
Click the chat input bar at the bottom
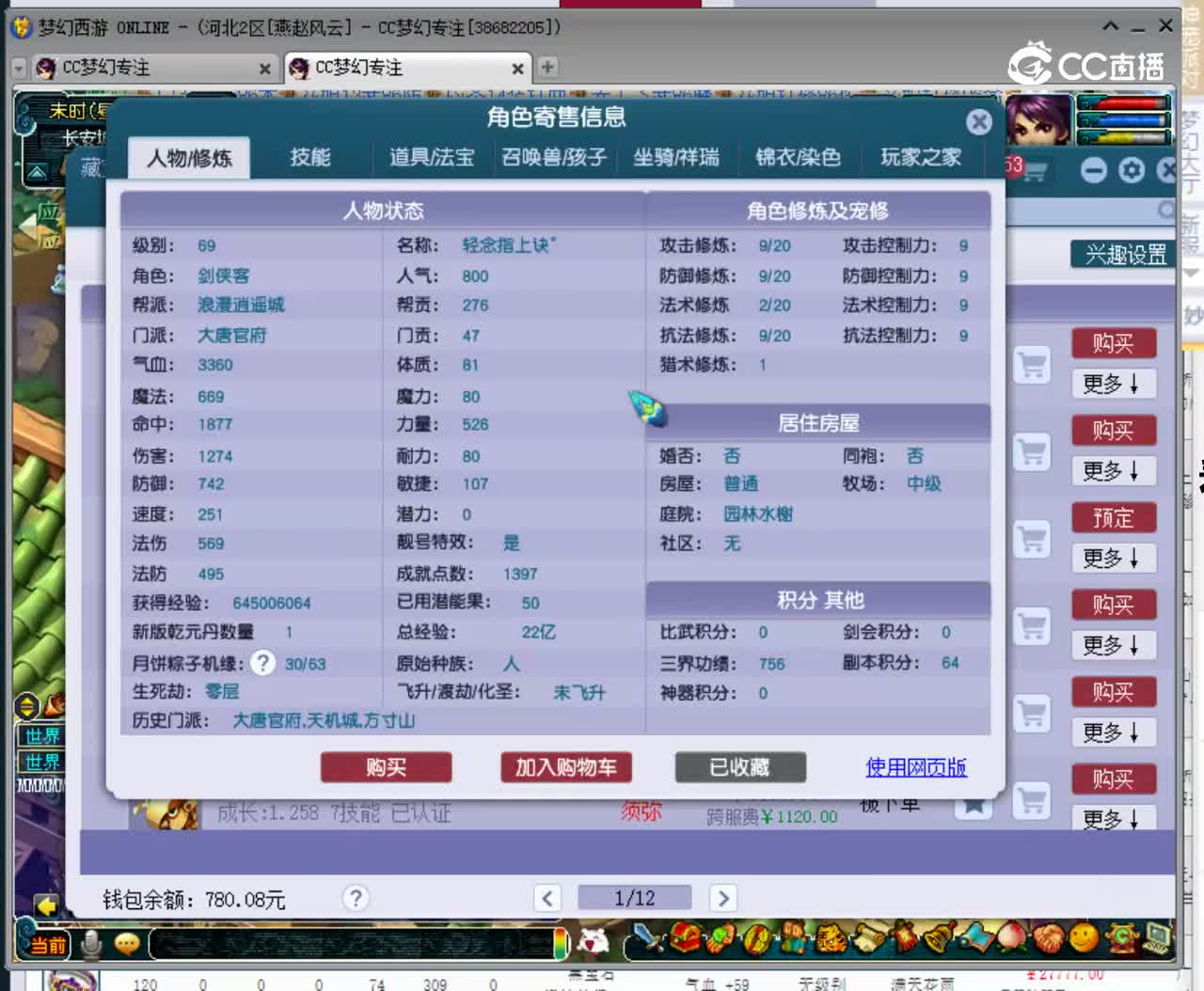coord(353,943)
